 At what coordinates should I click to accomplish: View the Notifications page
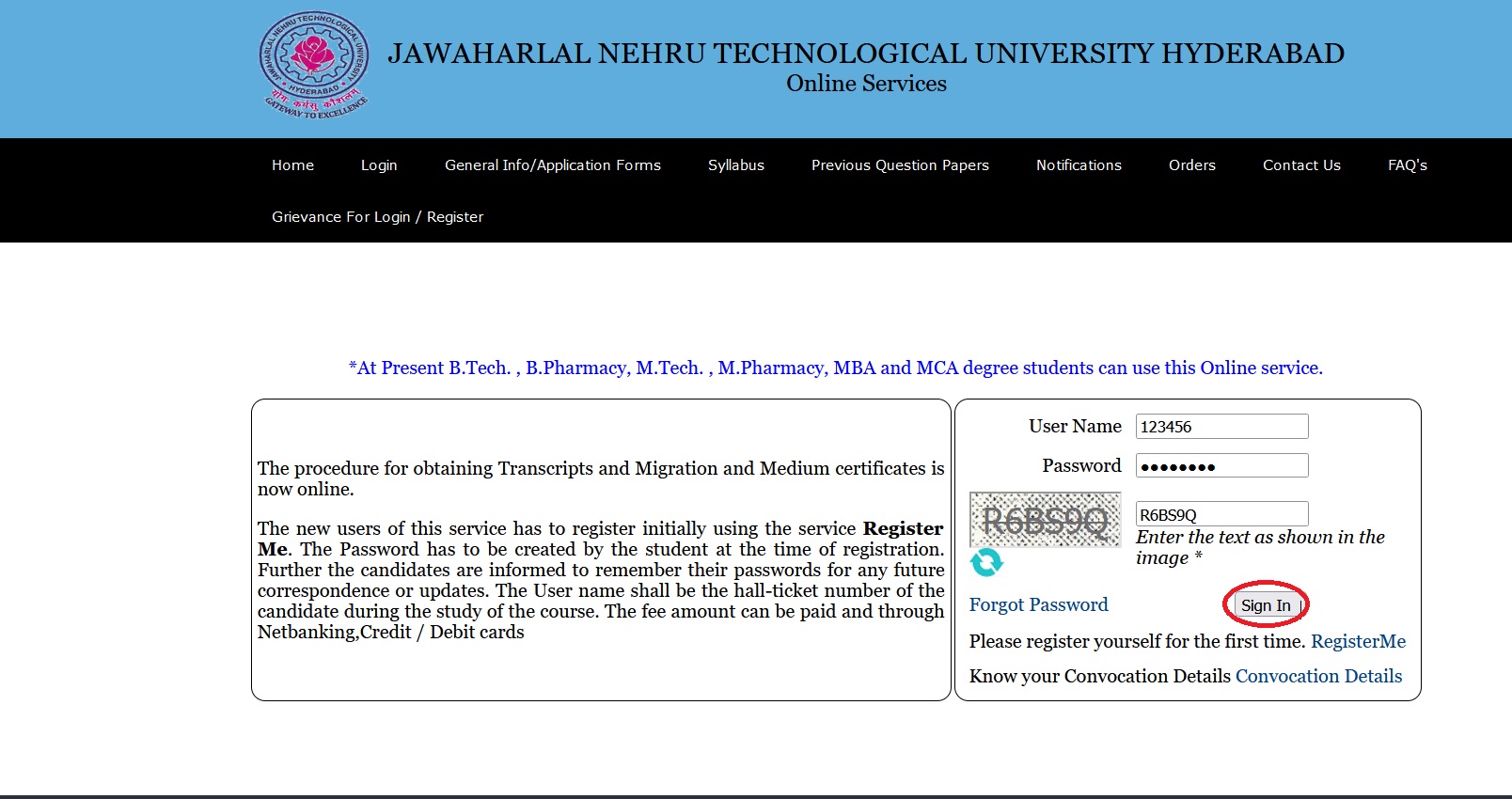point(1079,165)
